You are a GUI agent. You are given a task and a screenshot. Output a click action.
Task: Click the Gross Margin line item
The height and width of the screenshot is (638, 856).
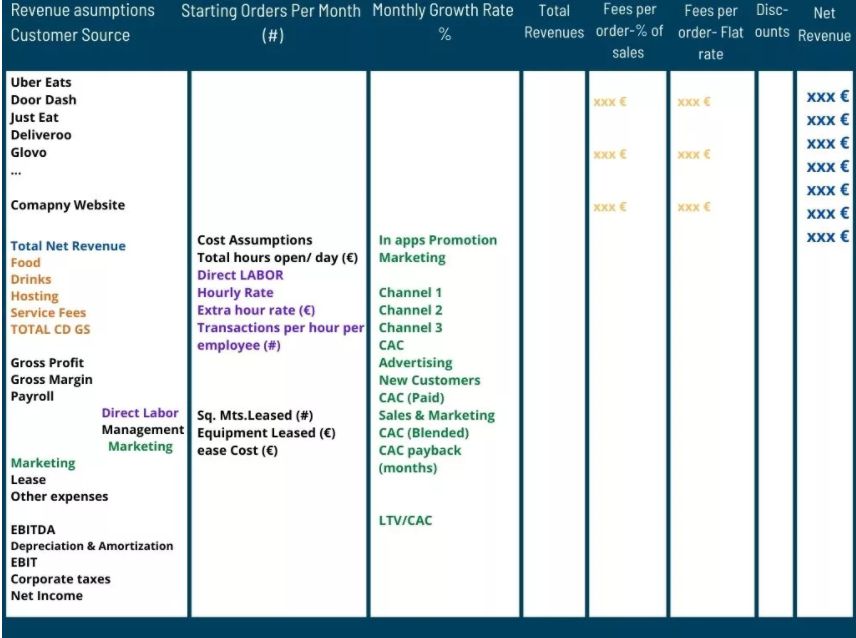pos(52,380)
